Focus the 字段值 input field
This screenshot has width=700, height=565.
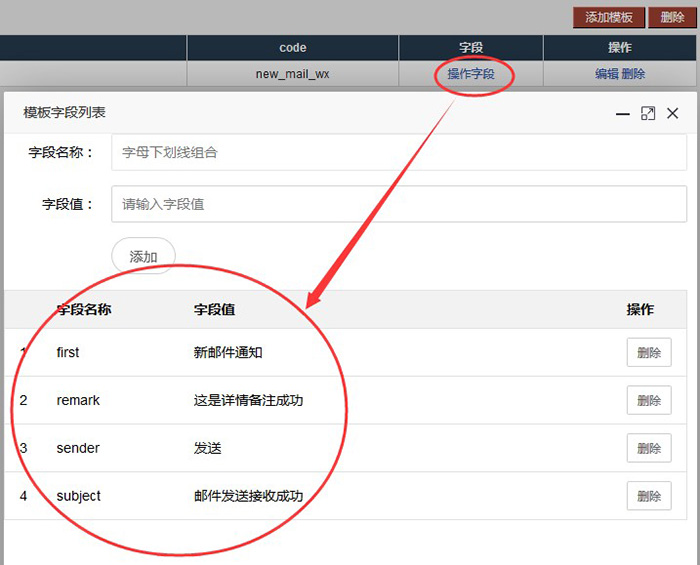(399, 204)
